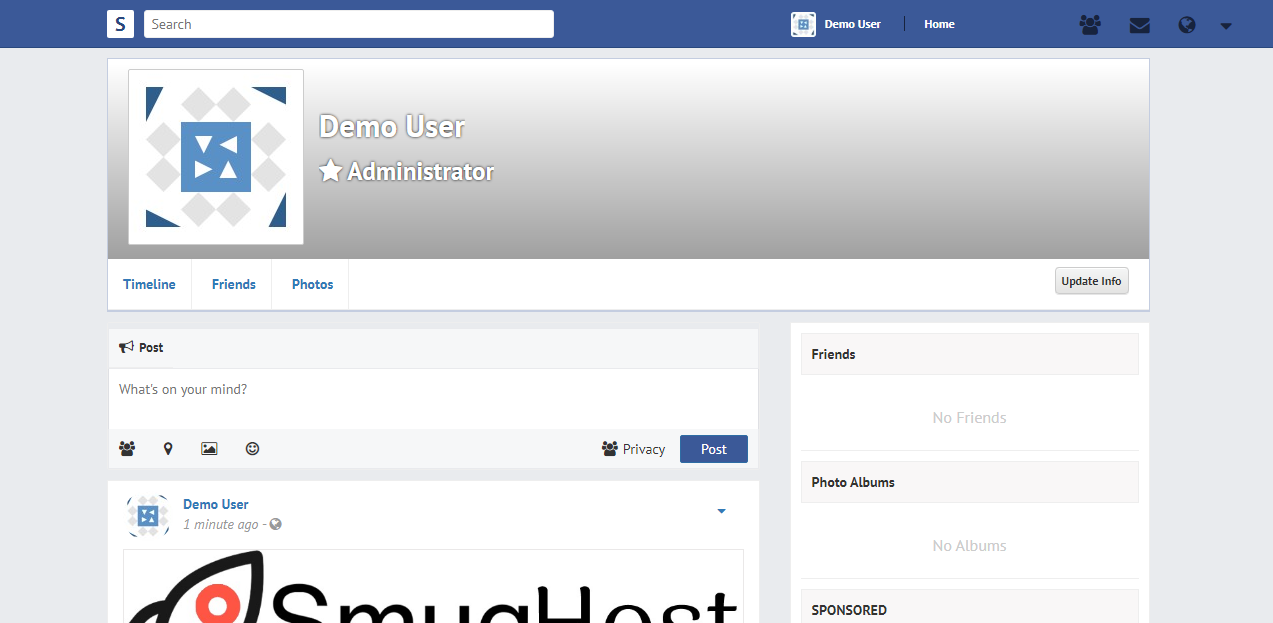
Task: Go to Home in the navbar
Action: coord(939,24)
